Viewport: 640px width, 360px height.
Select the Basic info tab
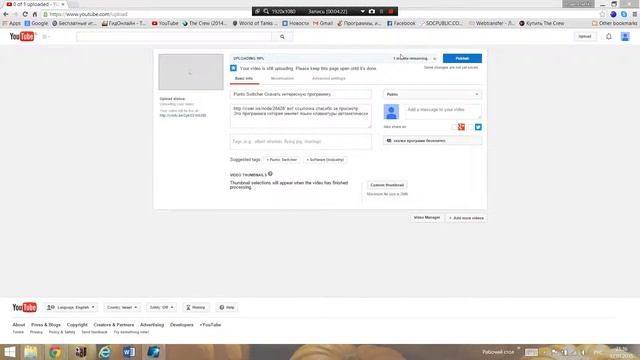[x=244, y=78]
